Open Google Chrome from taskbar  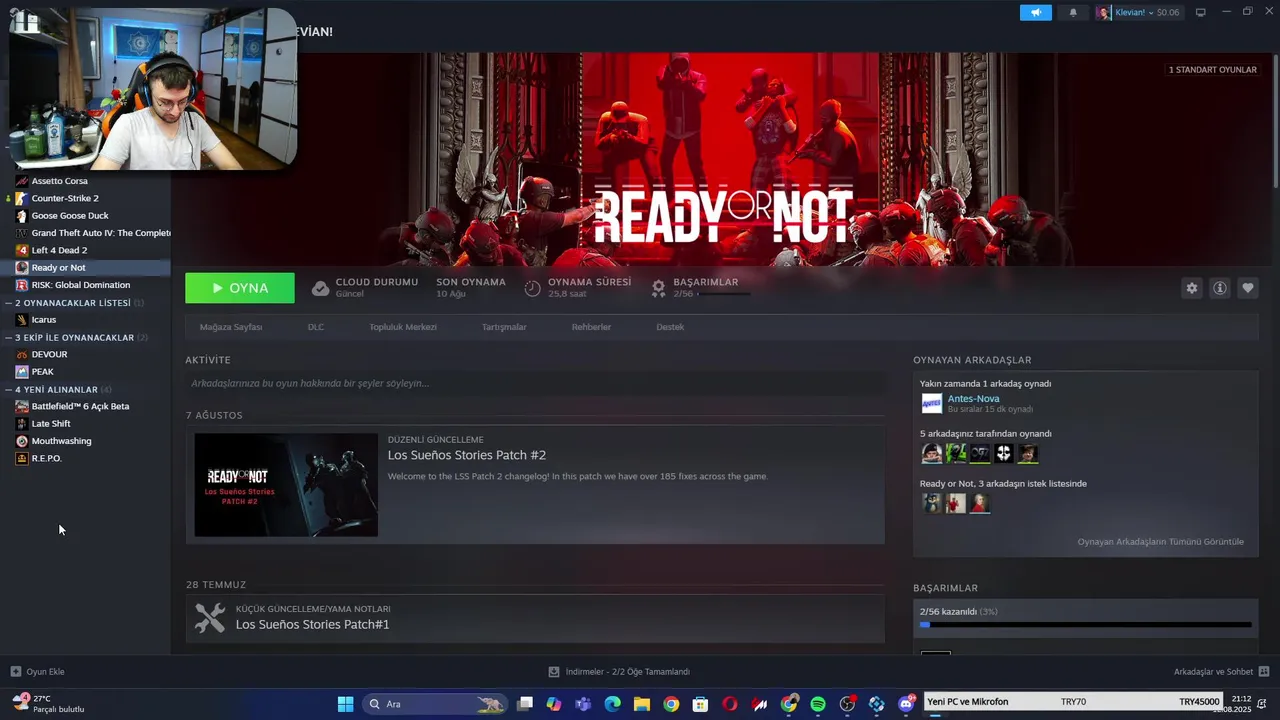(671, 704)
